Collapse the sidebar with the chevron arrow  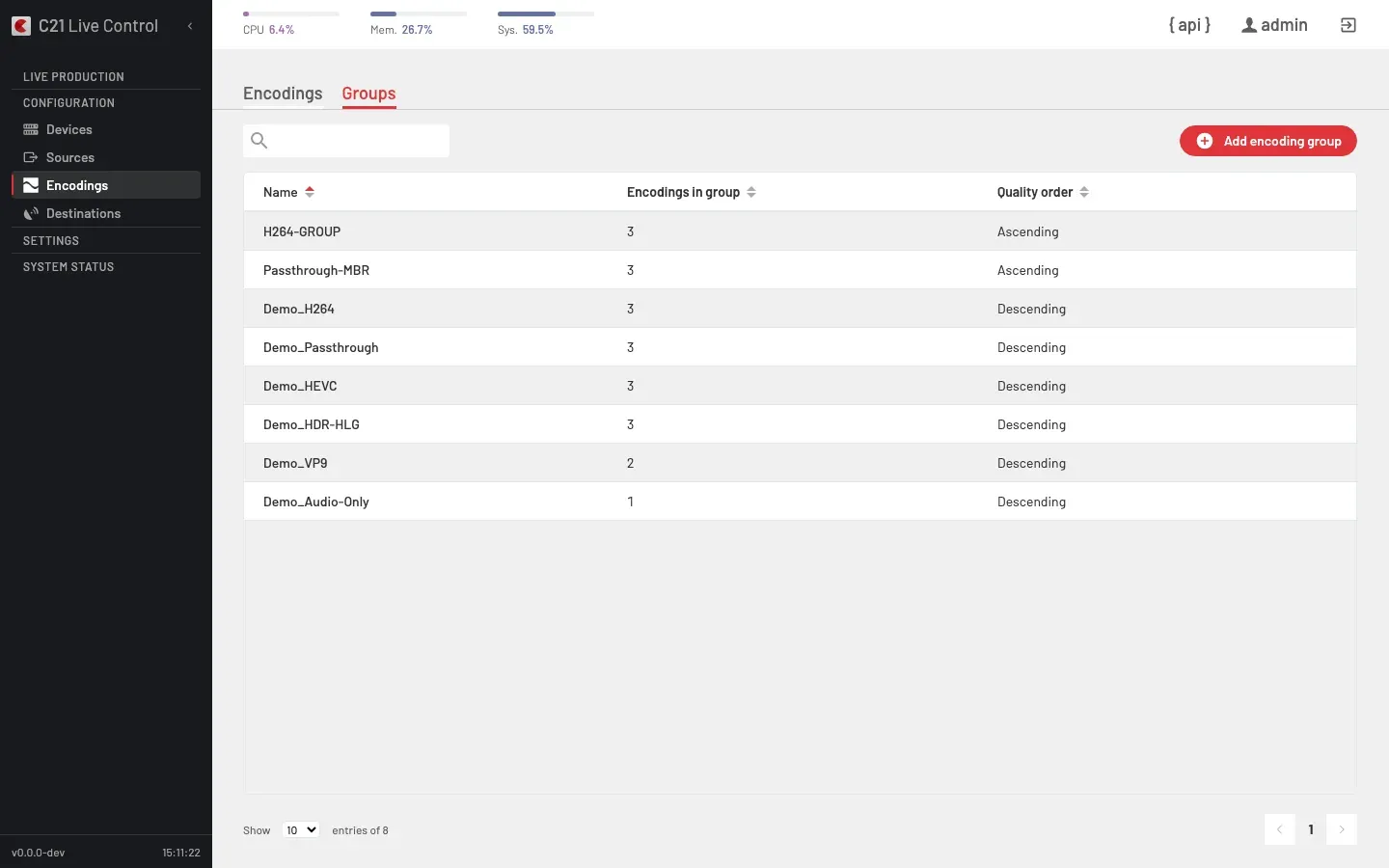click(x=190, y=26)
